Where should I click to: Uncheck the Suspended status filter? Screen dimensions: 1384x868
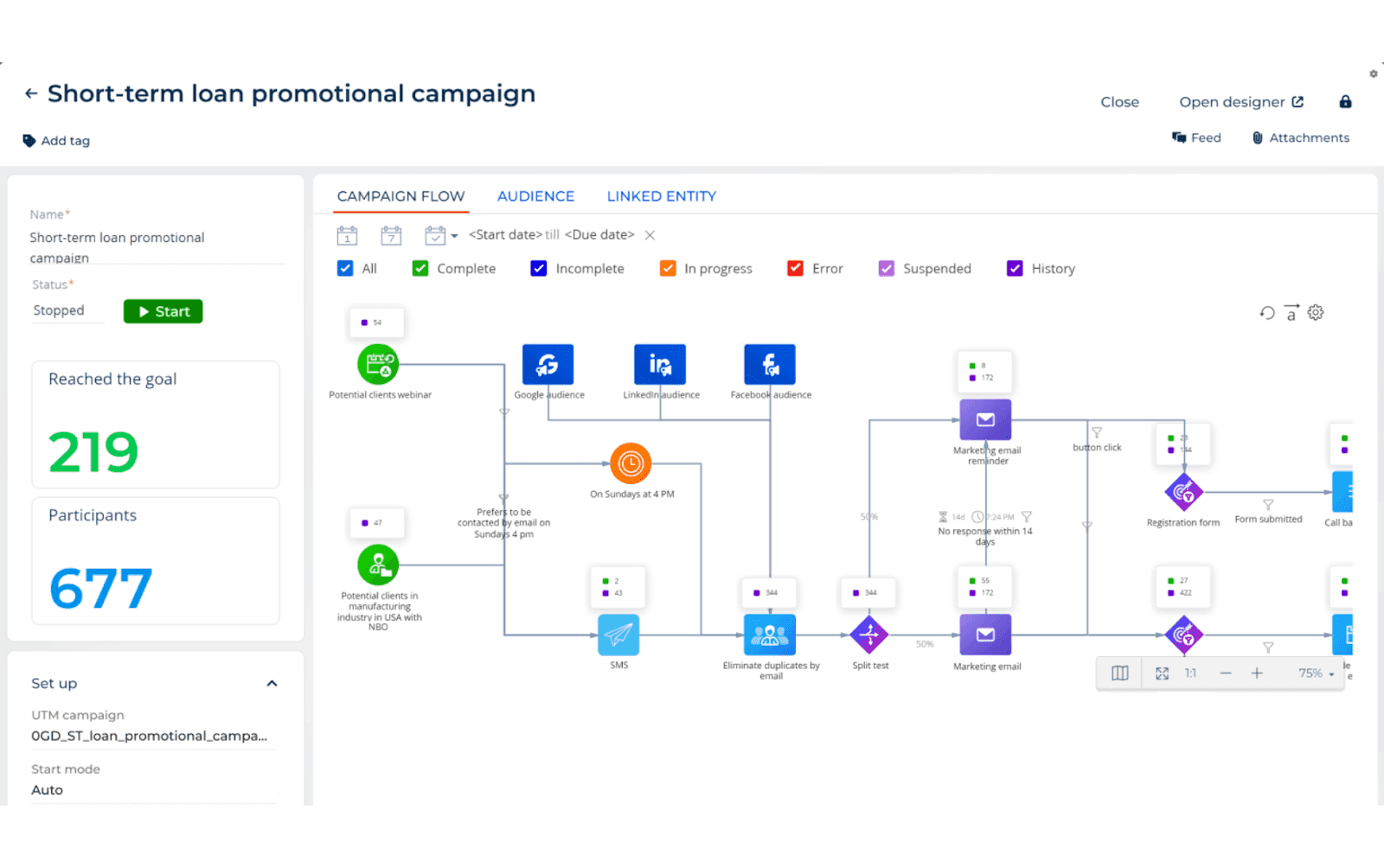click(x=886, y=268)
